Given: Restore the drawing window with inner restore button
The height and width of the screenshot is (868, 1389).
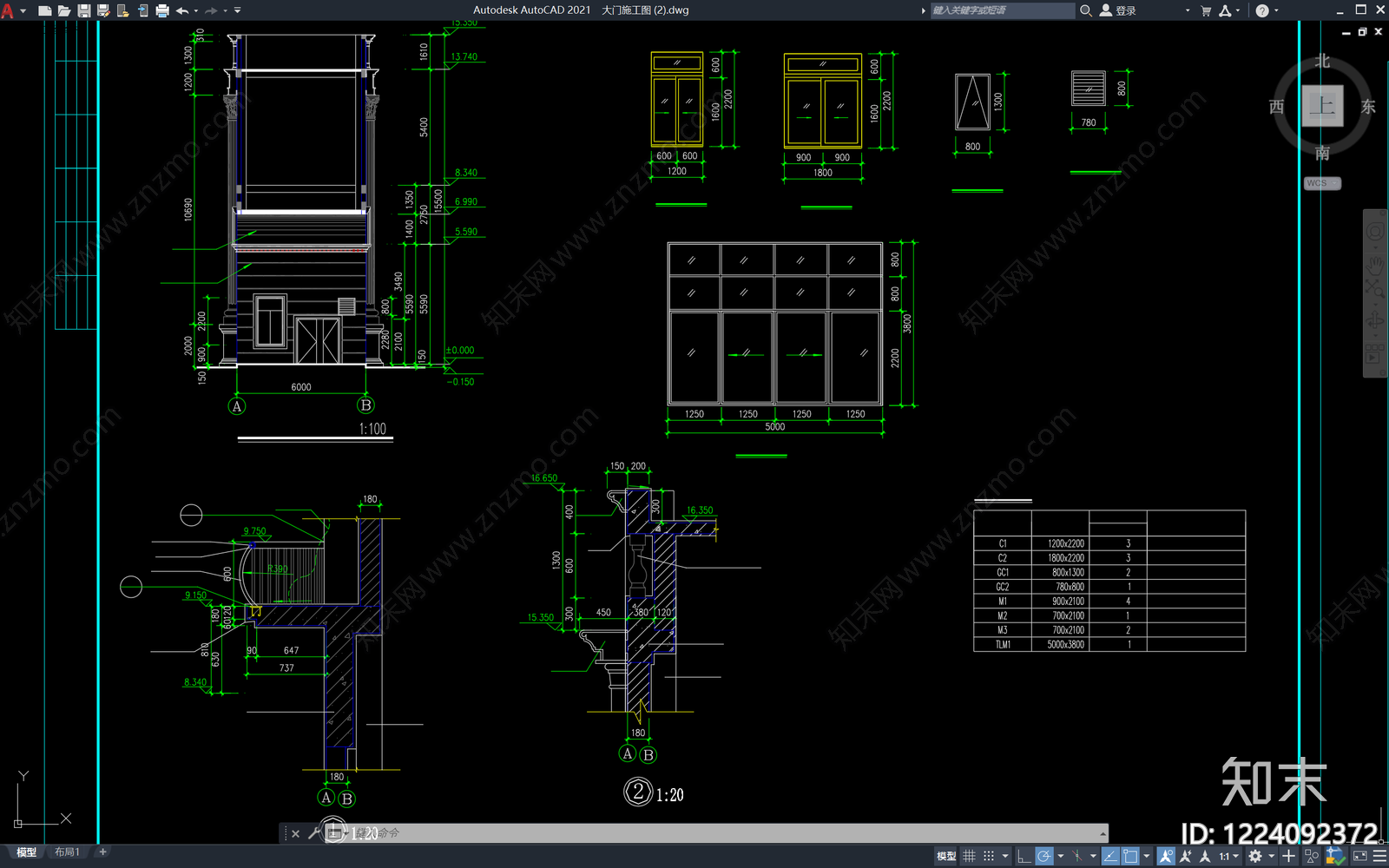Looking at the screenshot, I should click(1362, 32).
